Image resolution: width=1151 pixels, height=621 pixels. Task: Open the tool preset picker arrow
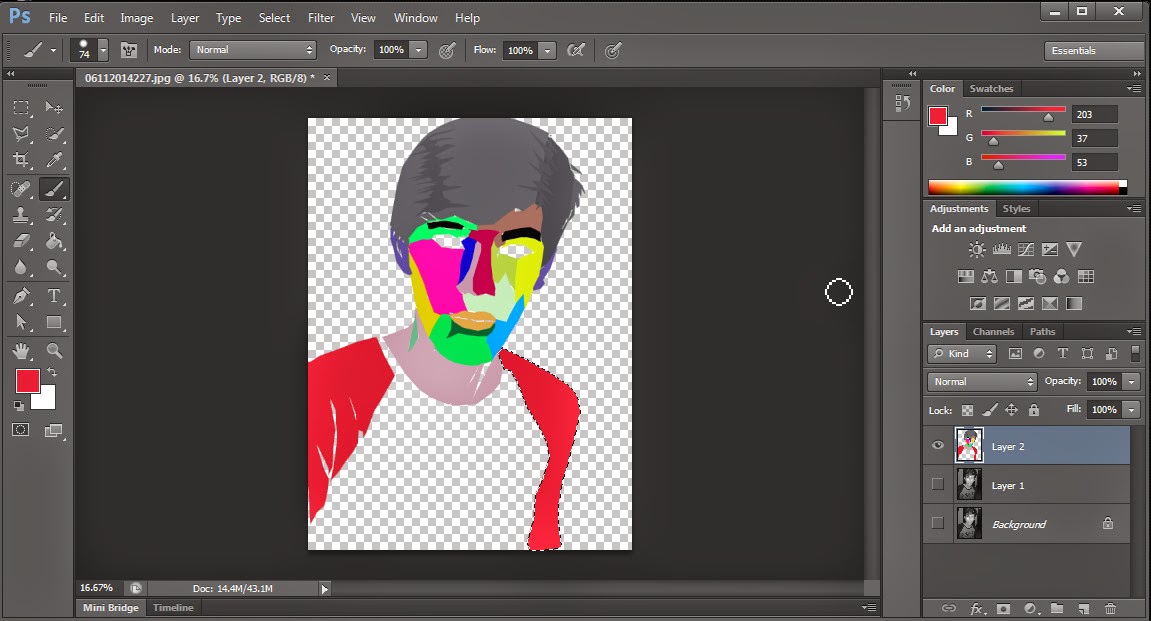[x=53, y=51]
